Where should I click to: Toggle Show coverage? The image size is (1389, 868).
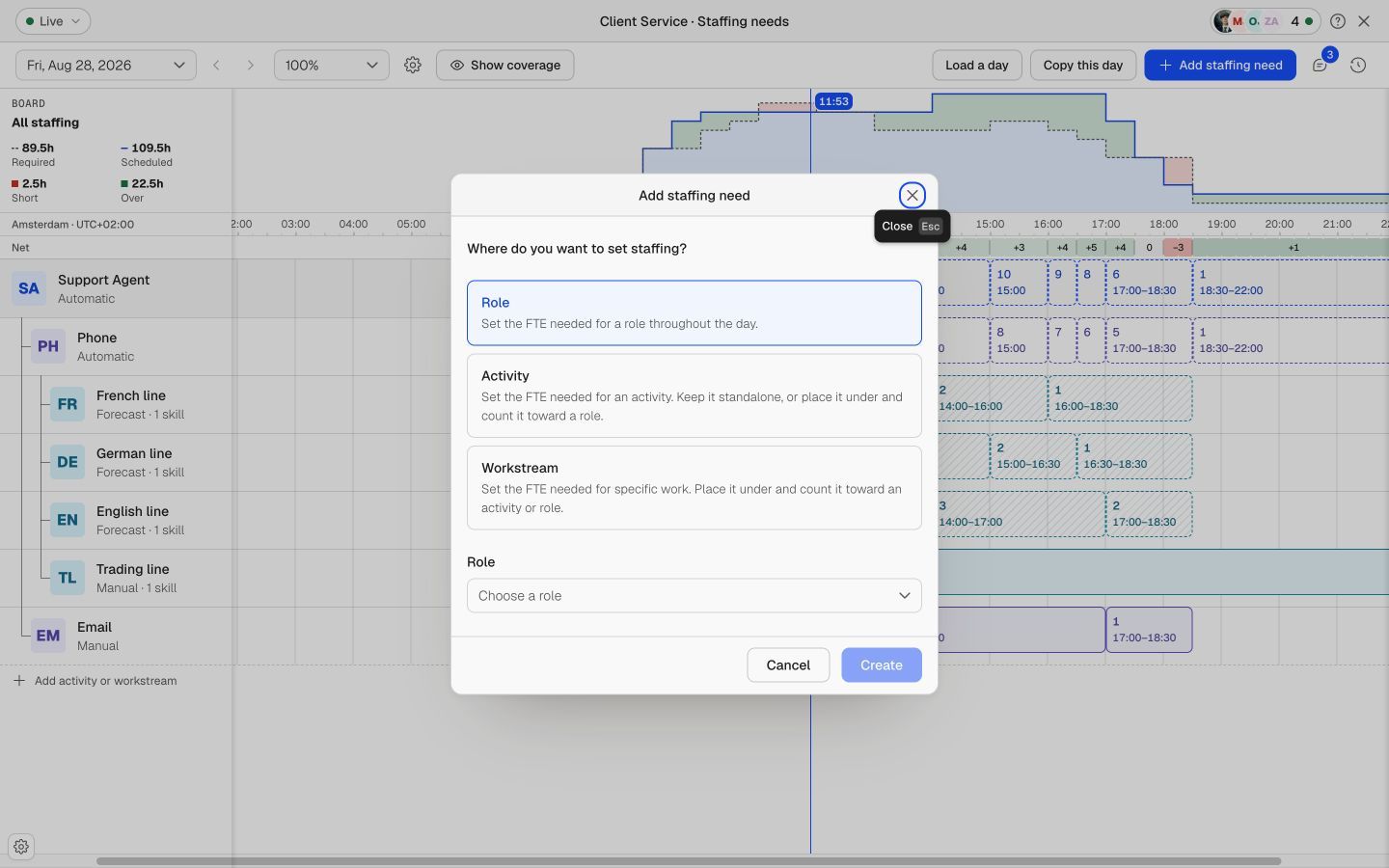[504, 65]
